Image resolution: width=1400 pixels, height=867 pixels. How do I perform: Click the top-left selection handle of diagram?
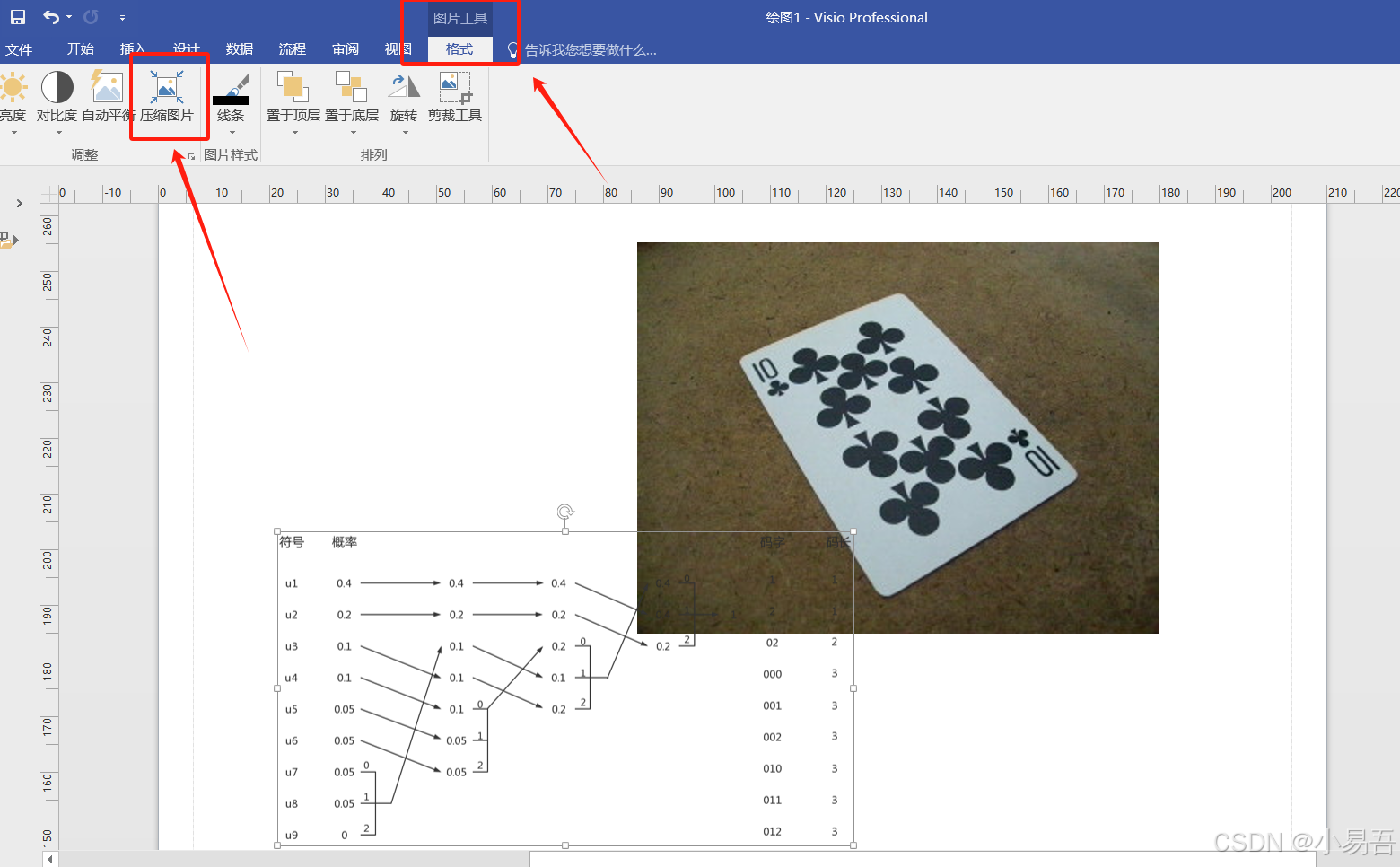[277, 531]
